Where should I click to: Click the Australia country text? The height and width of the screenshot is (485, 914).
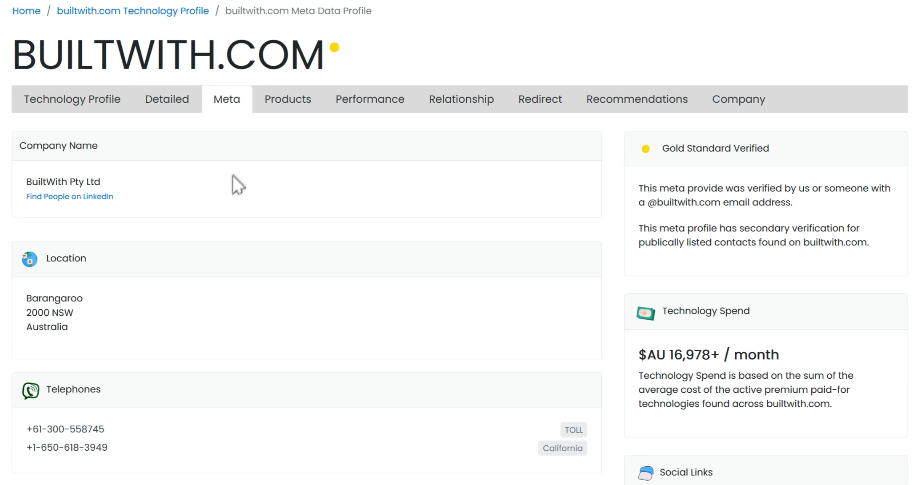click(x=47, y=327)
